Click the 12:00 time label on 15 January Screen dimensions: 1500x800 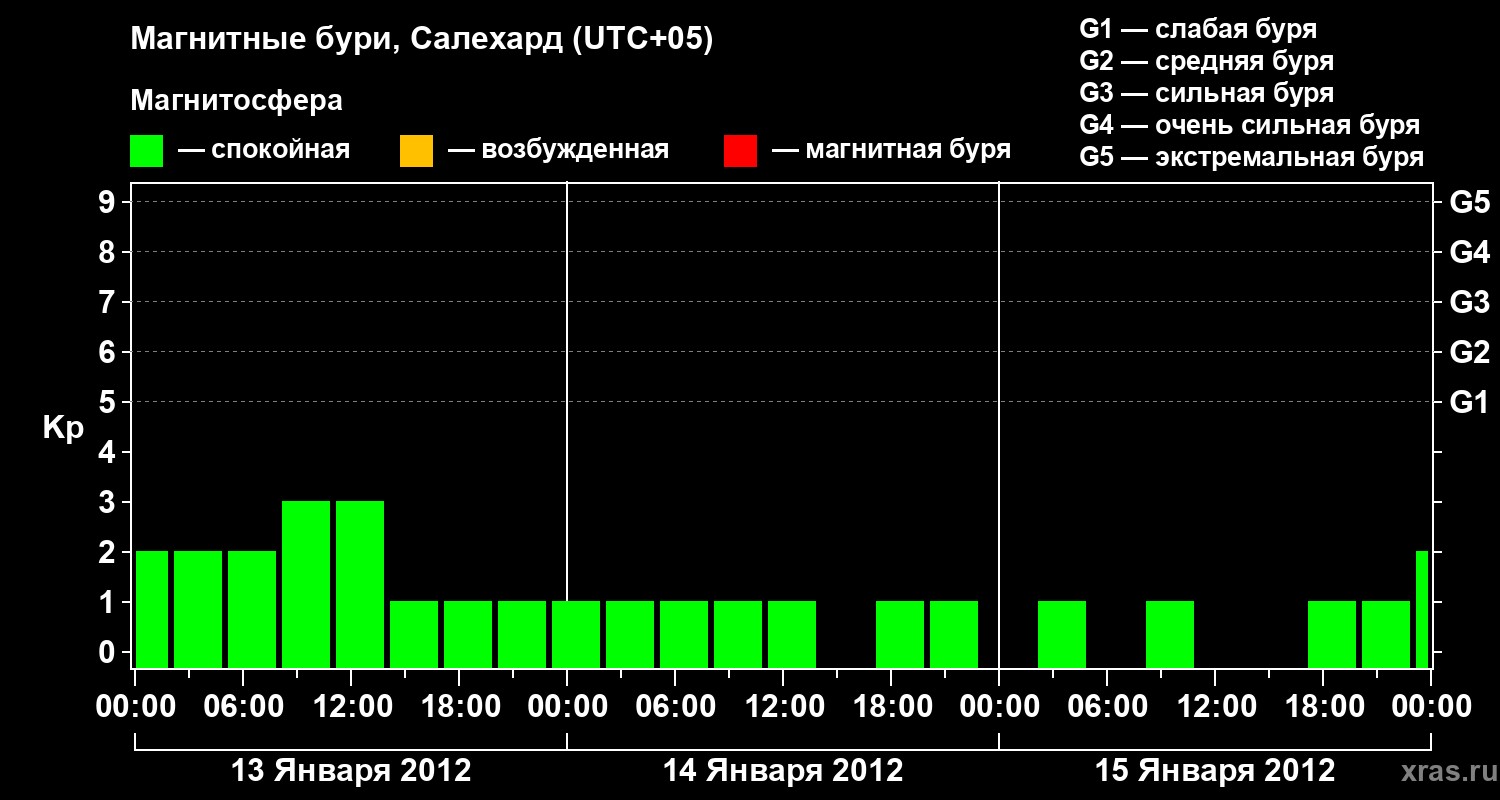1215,706
